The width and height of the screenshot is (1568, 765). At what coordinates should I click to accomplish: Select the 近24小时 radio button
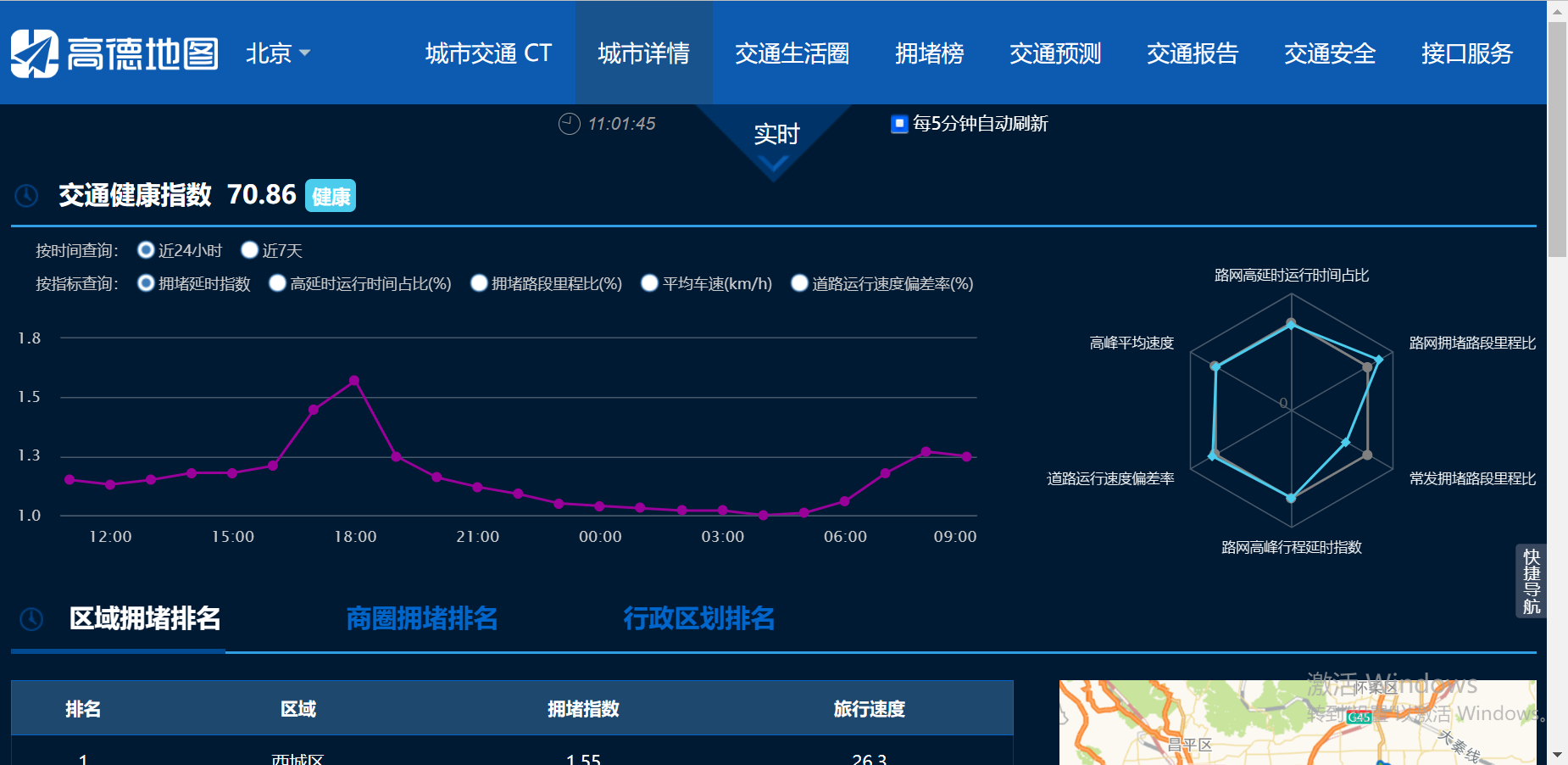[146, 250]
